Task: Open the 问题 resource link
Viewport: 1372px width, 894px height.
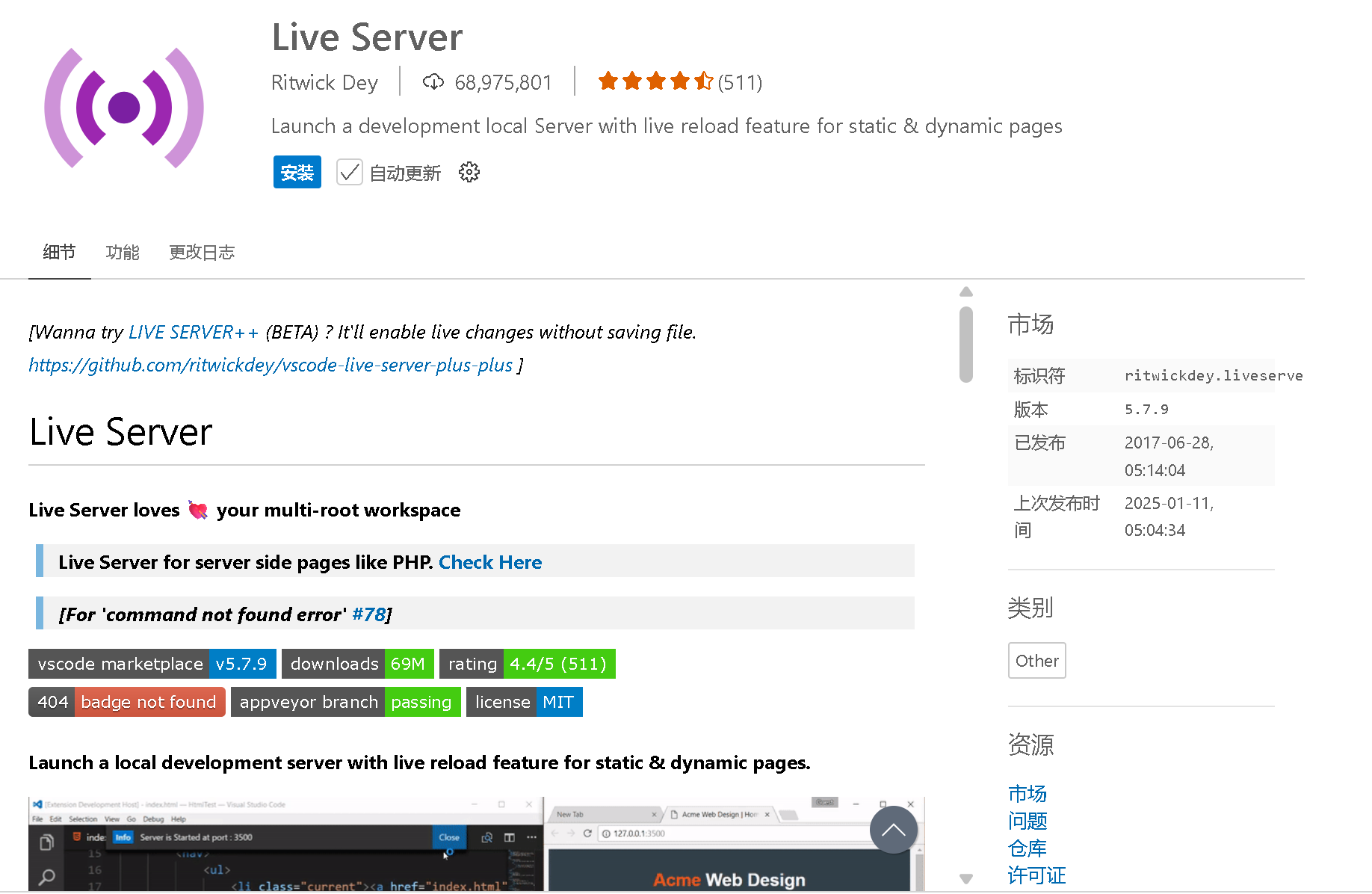Action: 1028,821
